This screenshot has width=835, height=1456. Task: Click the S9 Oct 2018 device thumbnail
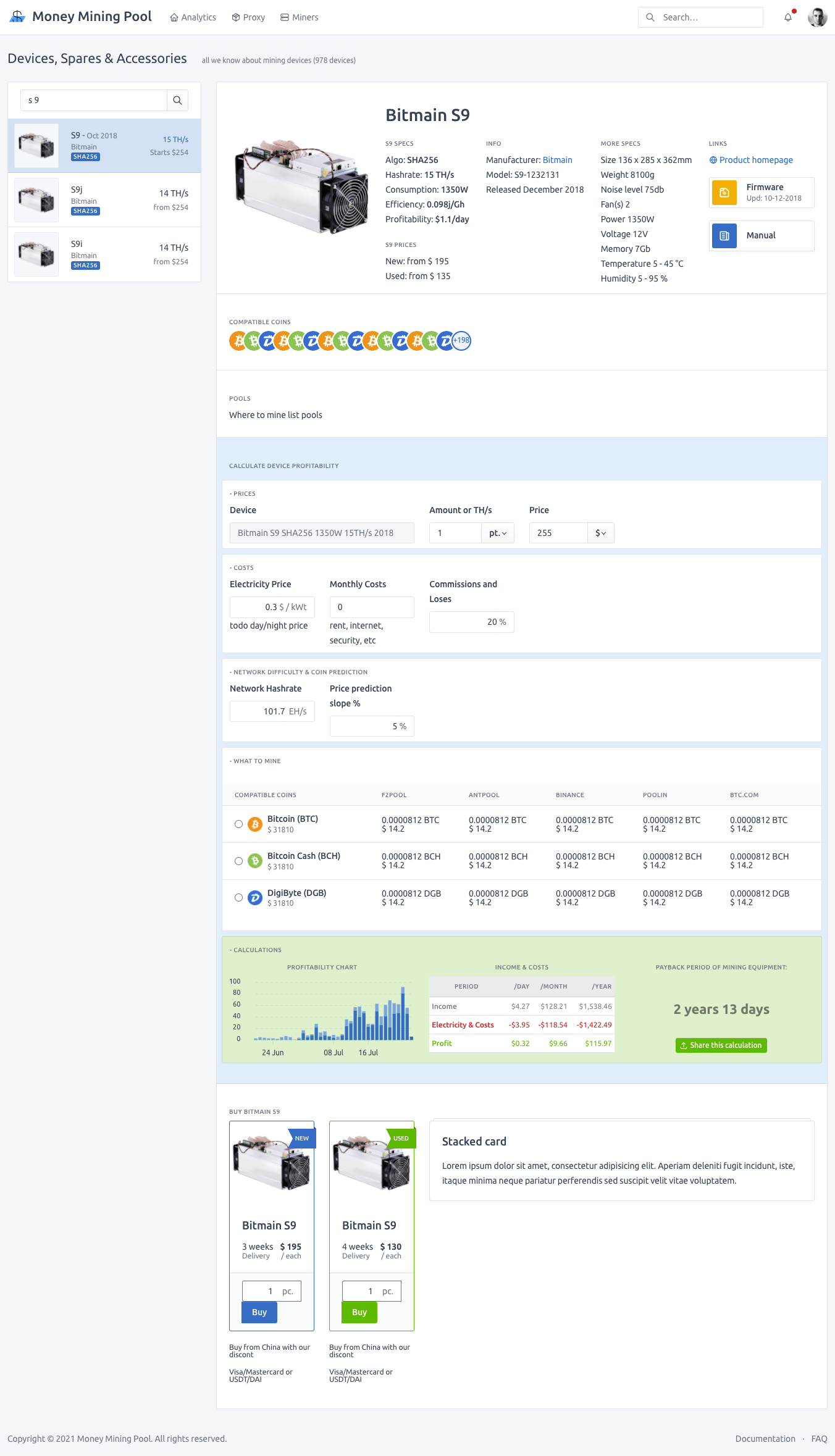coord(36,146)
